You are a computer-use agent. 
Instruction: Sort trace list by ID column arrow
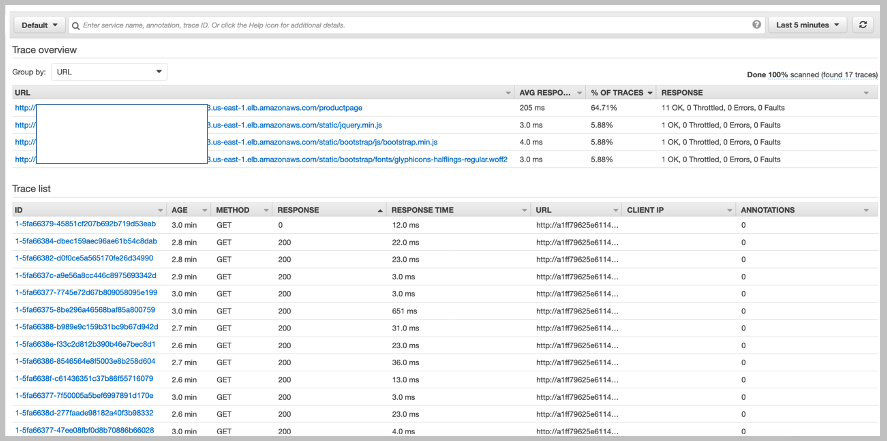(161, 210)
